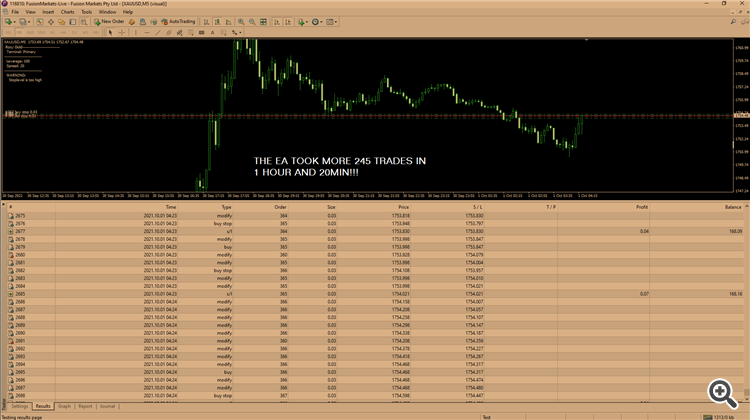Switch to the tester Journal tab
Viewport: 750px width, 420px height.
(107, 406)
